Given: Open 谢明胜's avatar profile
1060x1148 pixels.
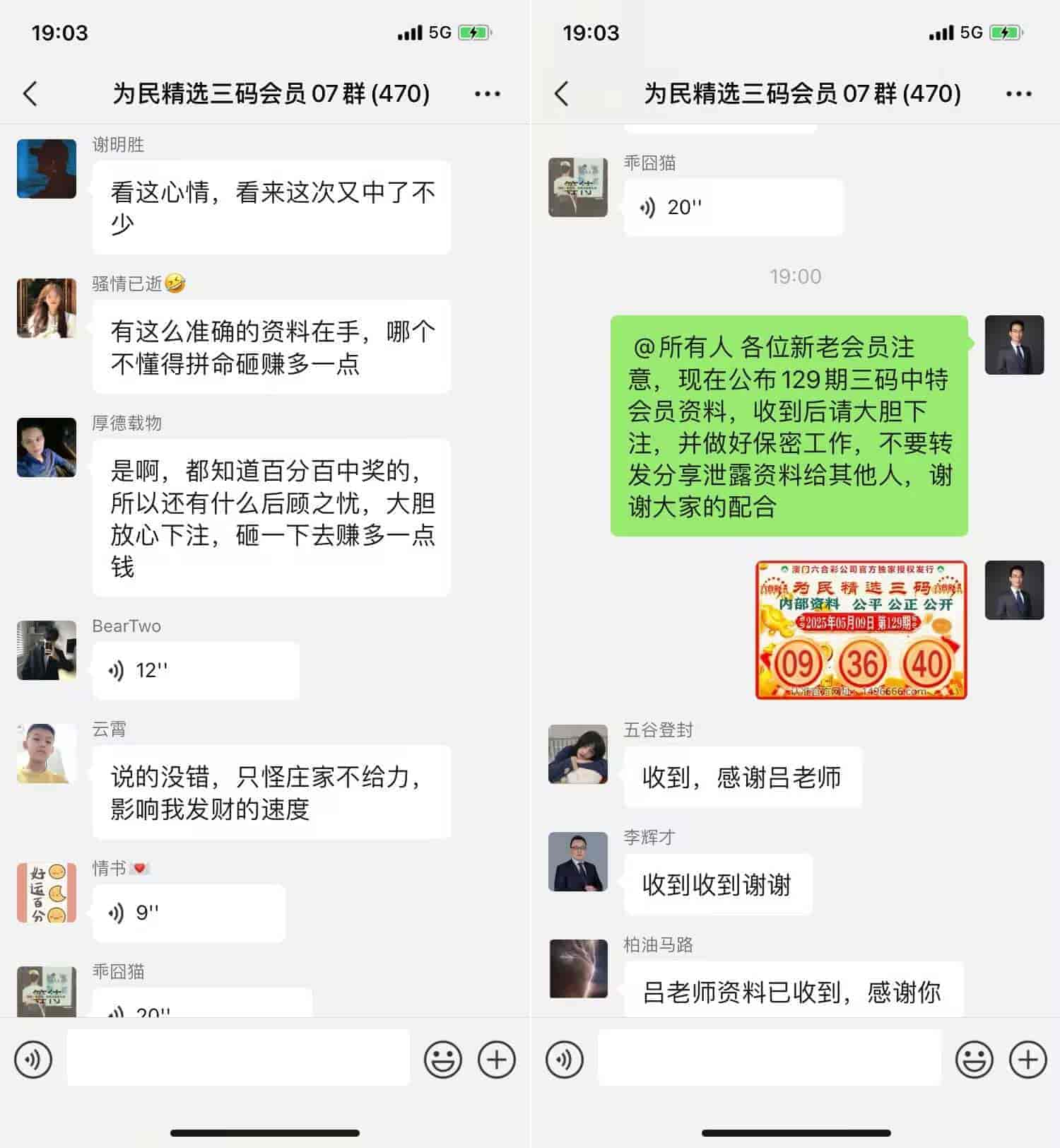Looking at the screenshot, I should (47, 168).
